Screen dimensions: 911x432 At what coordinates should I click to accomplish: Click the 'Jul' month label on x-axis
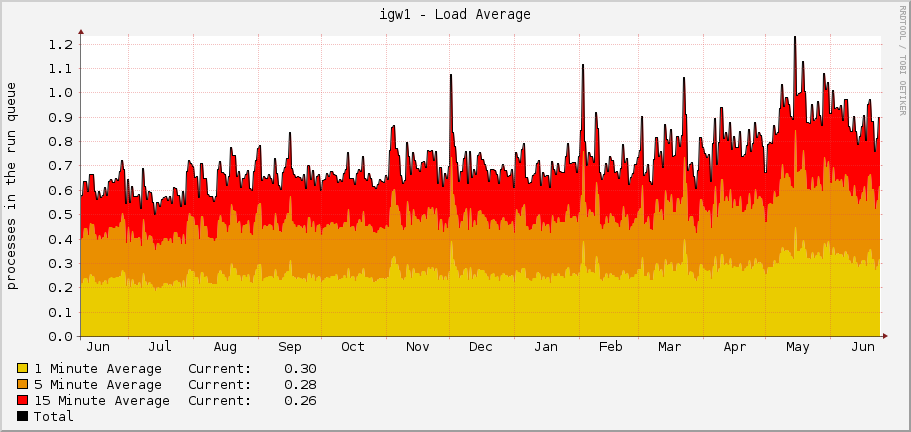coord(160,347)
